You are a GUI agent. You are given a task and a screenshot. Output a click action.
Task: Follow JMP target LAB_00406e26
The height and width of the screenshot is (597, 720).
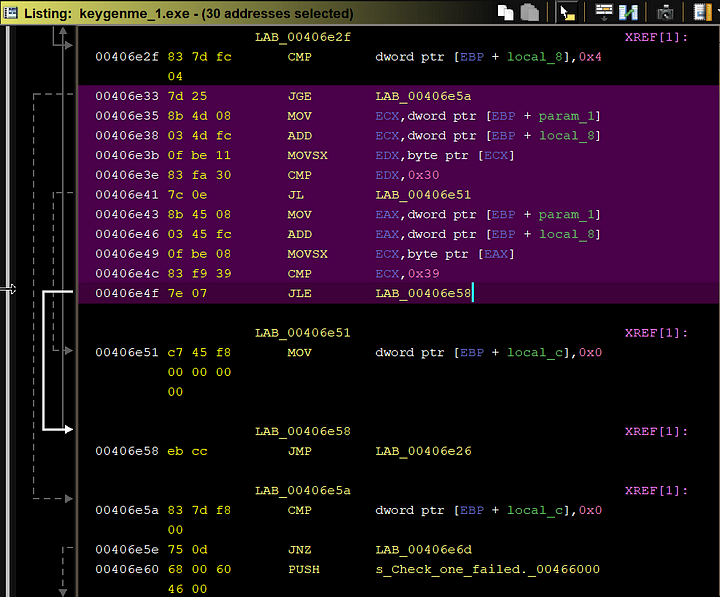[423, 451]
